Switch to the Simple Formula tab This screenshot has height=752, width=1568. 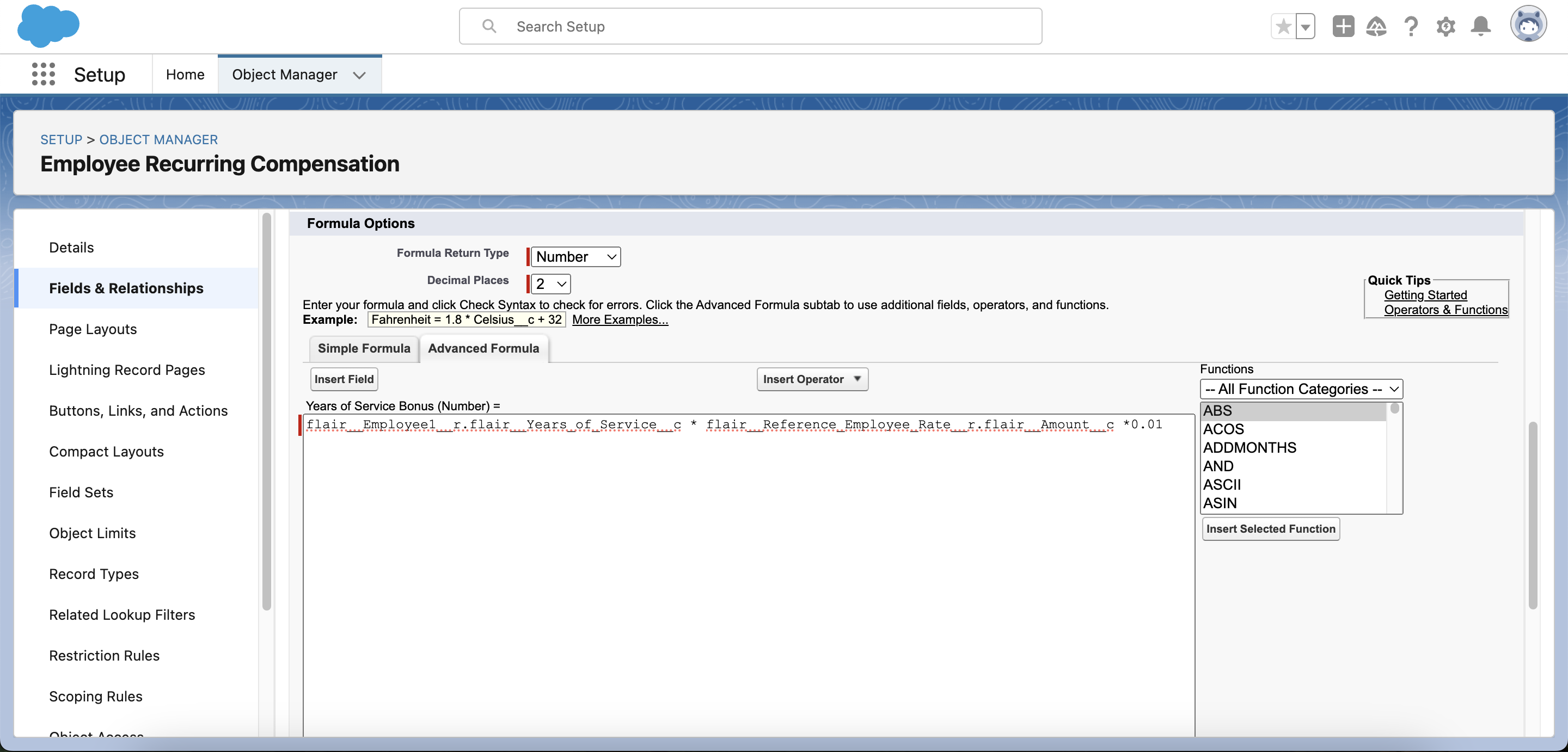363,348
